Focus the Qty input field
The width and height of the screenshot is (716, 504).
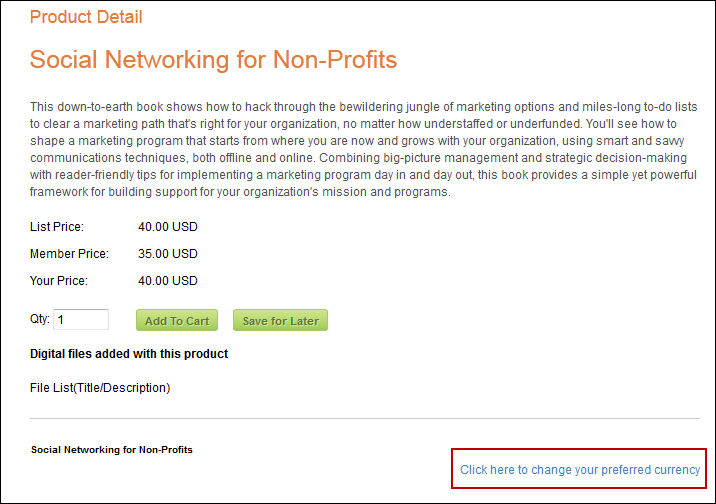81,320
